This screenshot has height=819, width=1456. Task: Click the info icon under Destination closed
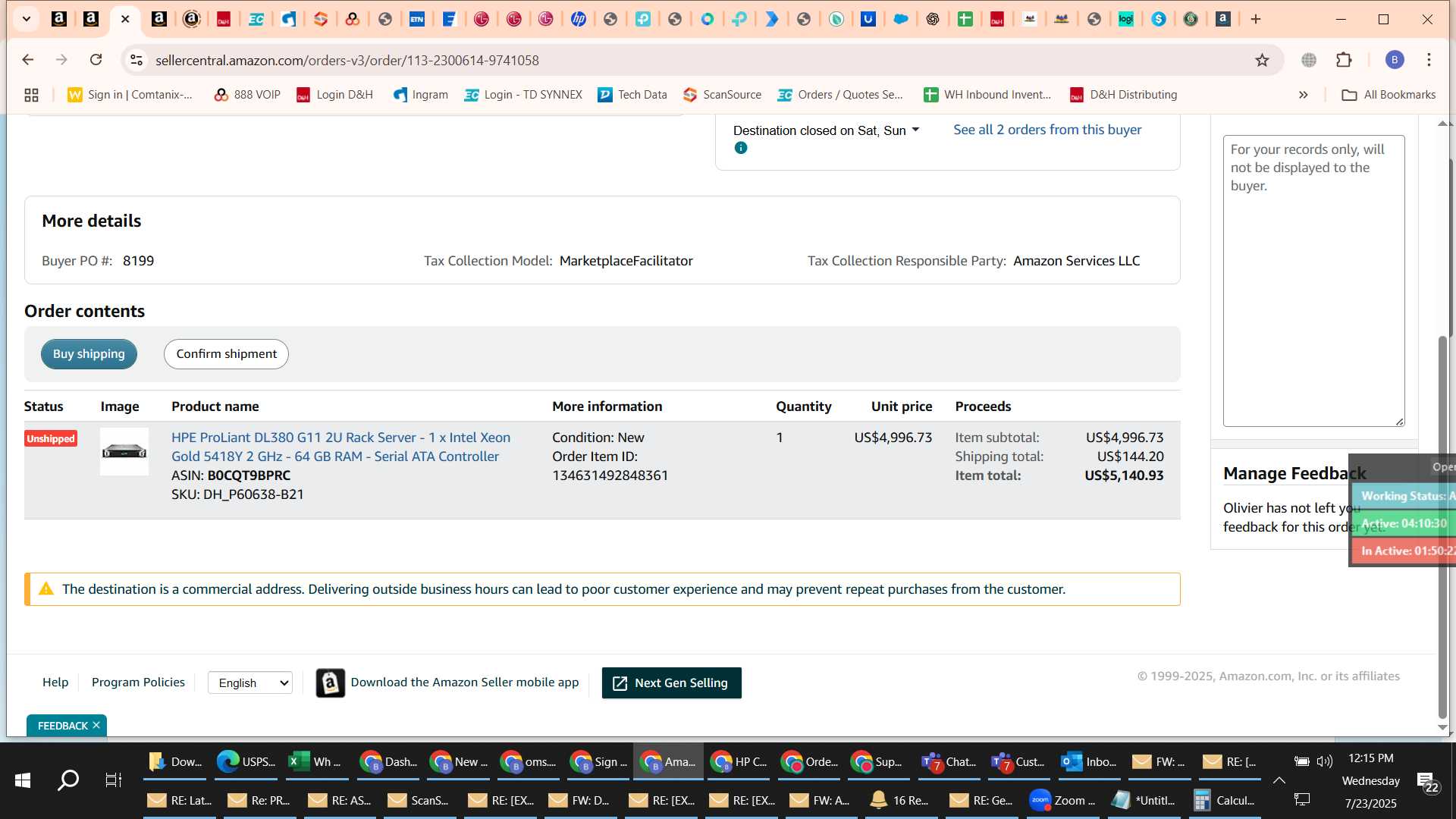[741, 148]
